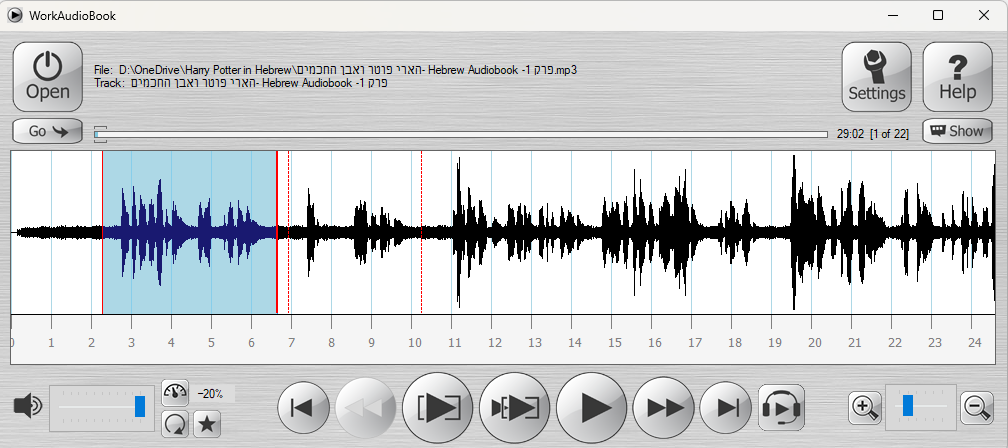
Task: Zoom out the waveform with minus magnifier
Action: (x=976, y=408)
